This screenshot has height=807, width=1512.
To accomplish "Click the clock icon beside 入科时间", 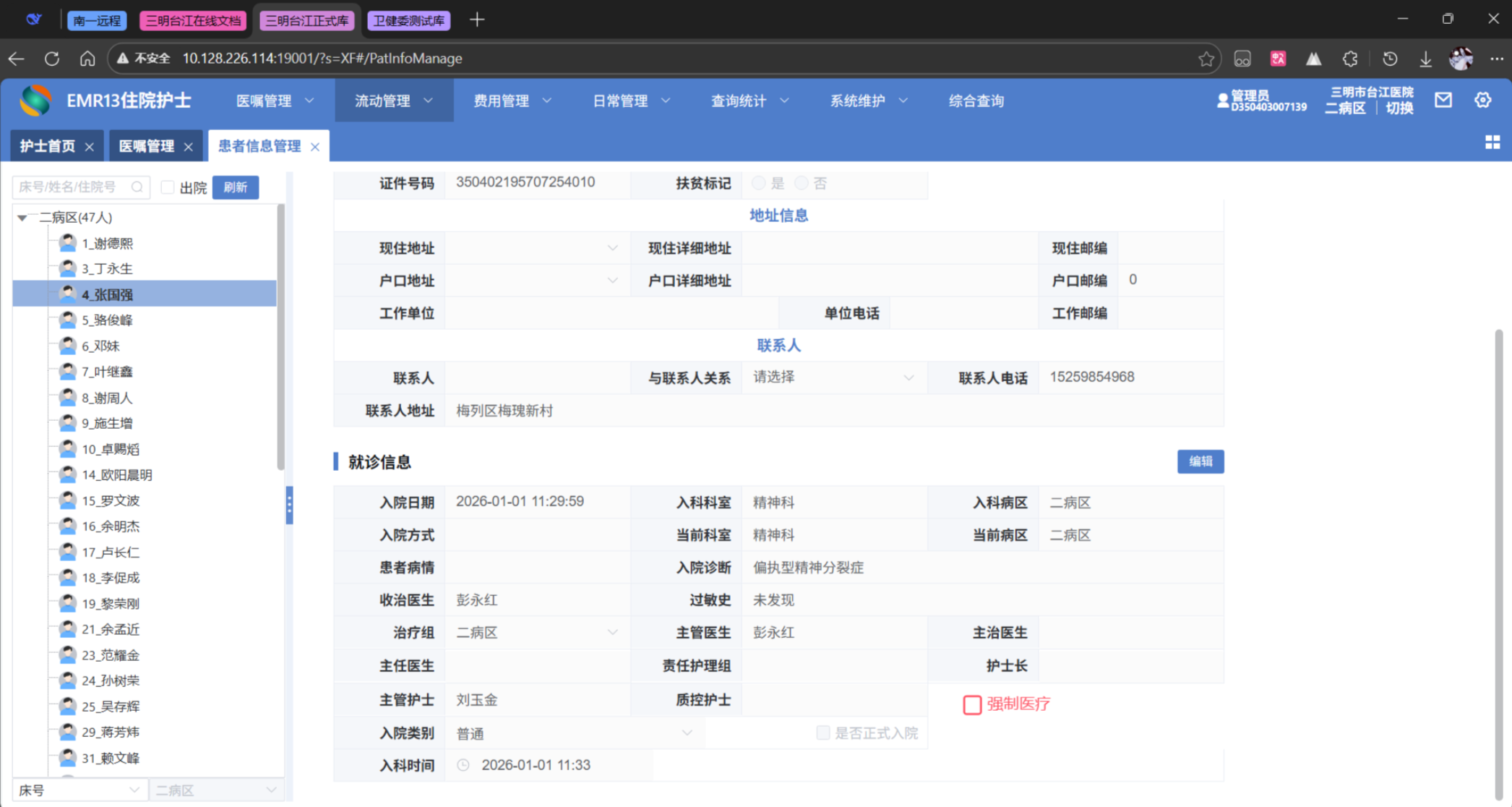I will pos(463,765).
